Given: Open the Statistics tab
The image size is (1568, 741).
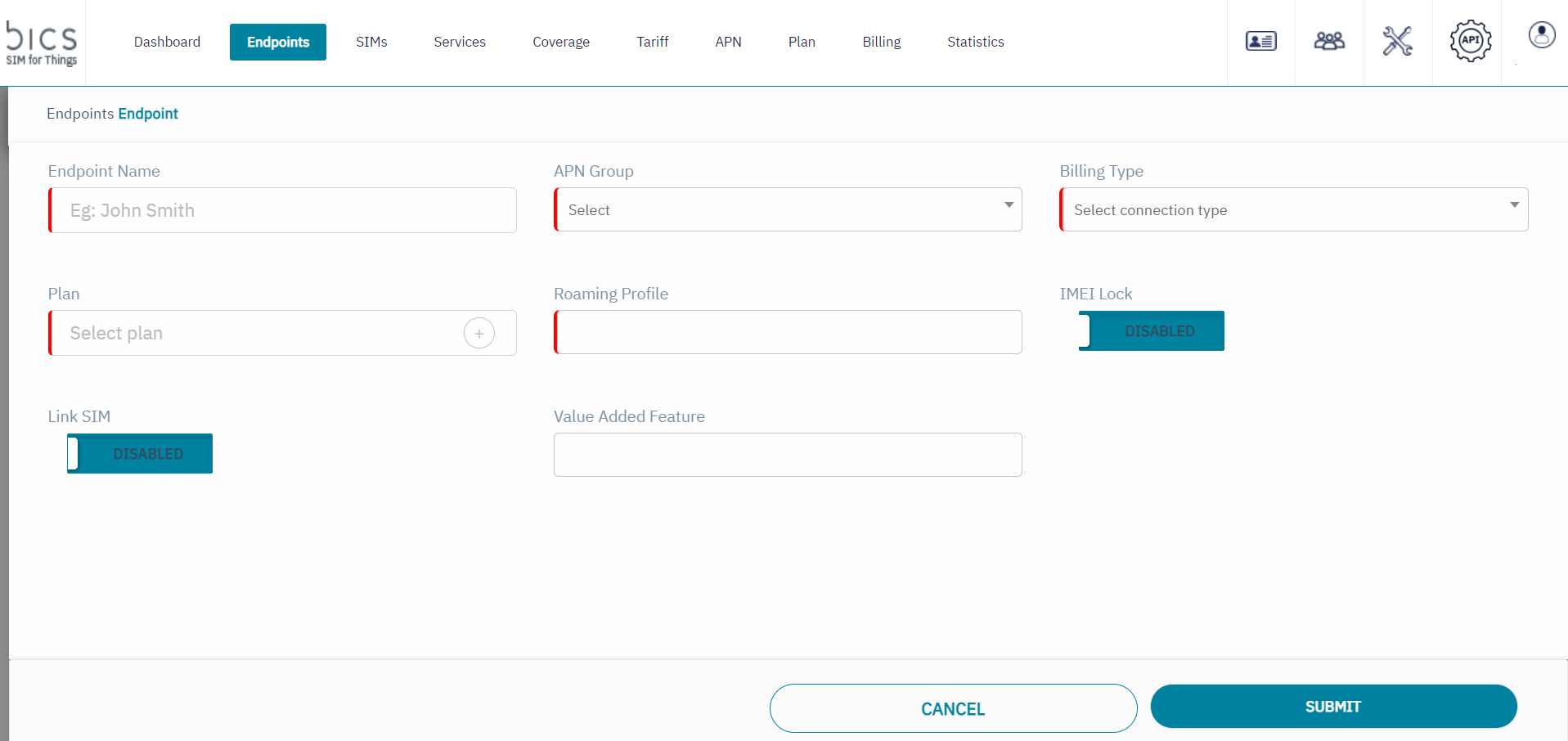Looking at the screenshot, I should pyautogui.click(x=975, y=42).
